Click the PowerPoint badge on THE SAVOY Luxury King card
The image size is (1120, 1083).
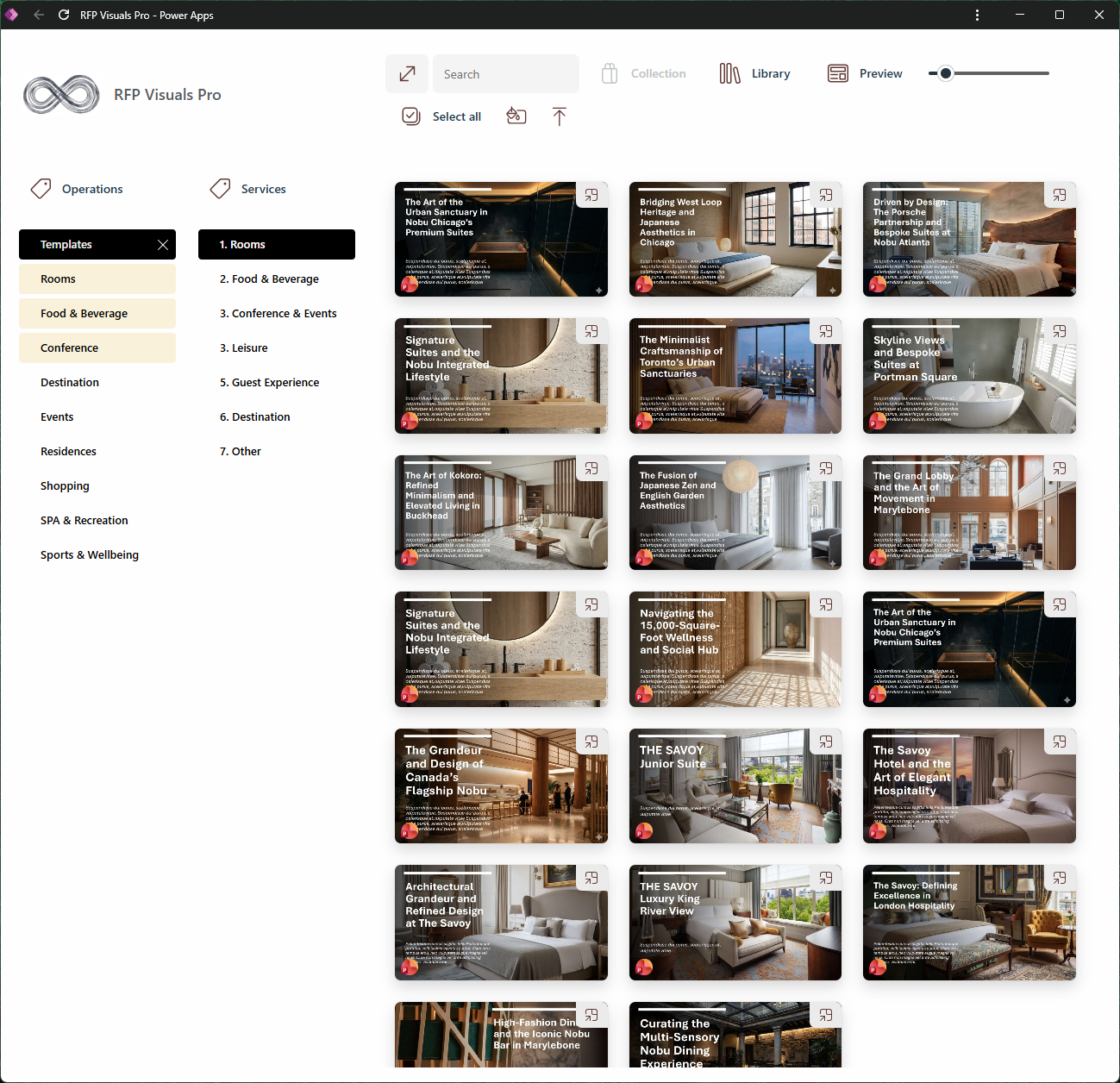[644, 967]
